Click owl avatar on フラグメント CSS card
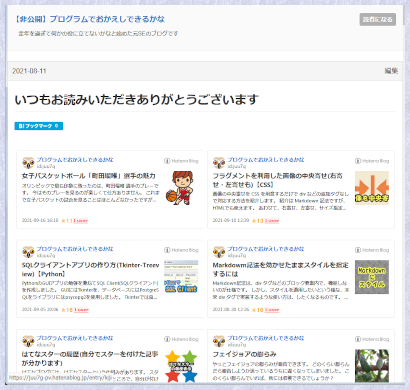410x390 pixels. click(x=219, y=163)
